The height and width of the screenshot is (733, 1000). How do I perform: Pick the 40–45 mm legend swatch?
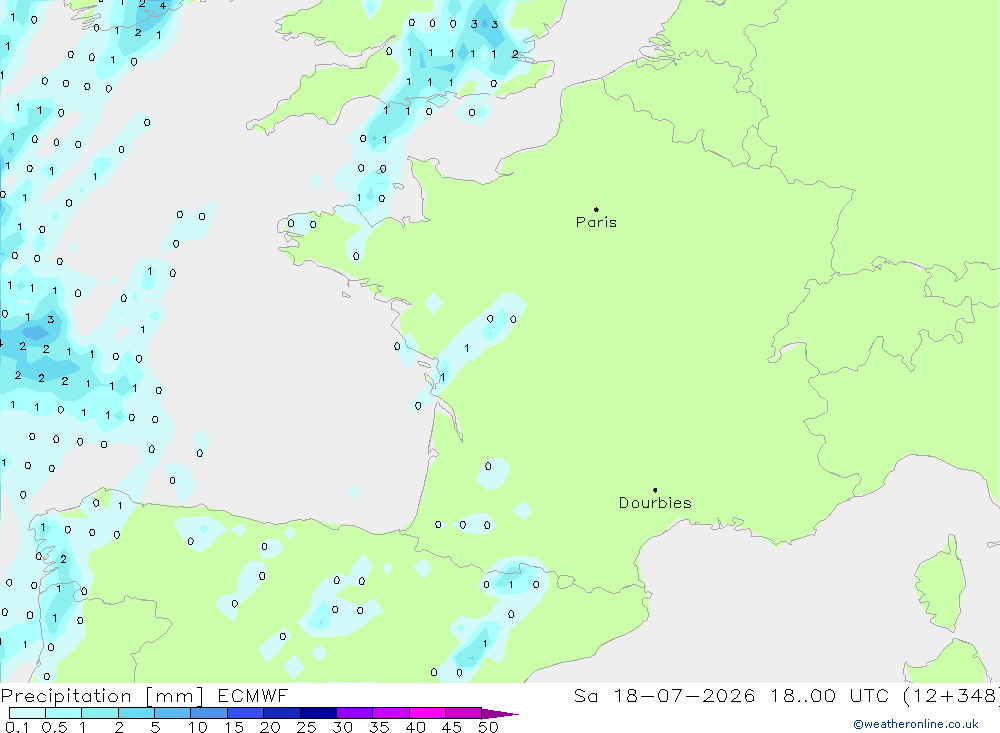(427, 713)
